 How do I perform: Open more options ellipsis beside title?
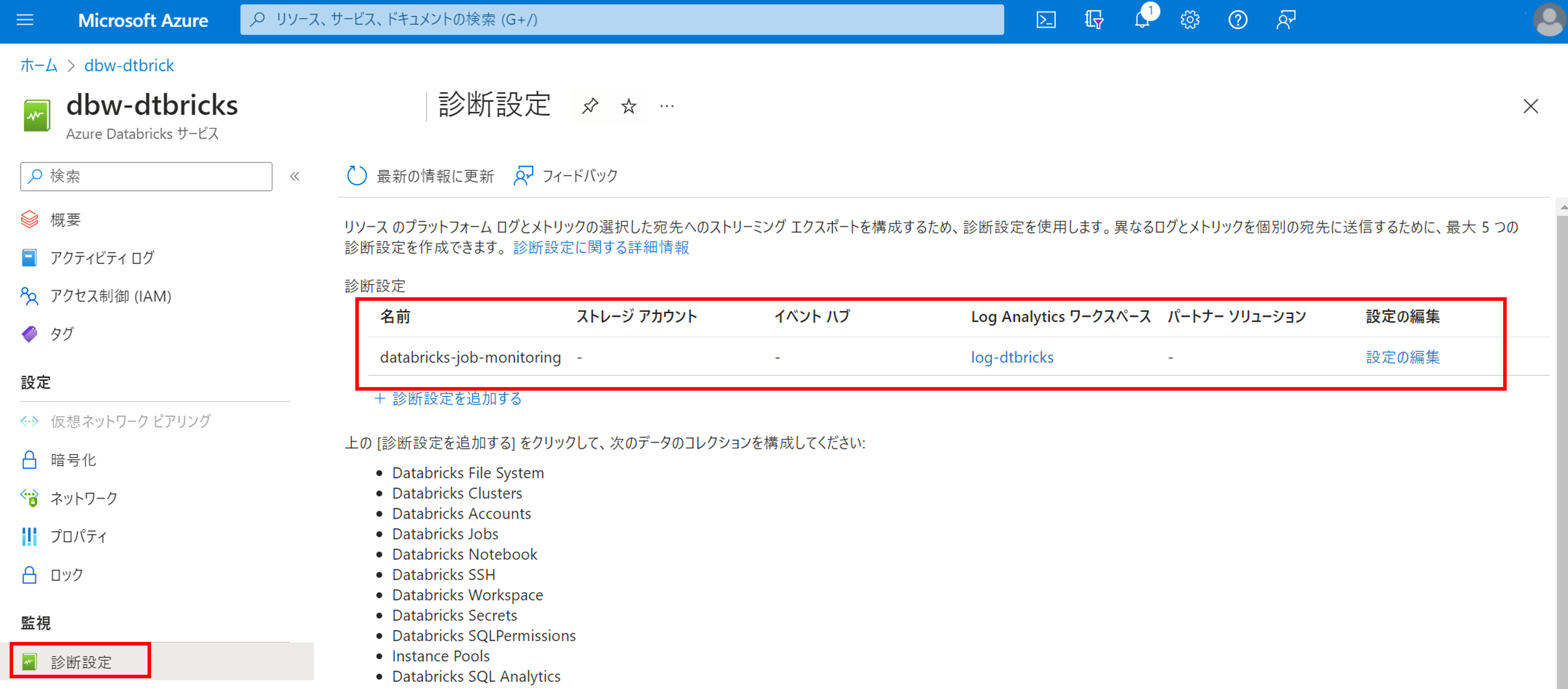click(x=667, y=107)
